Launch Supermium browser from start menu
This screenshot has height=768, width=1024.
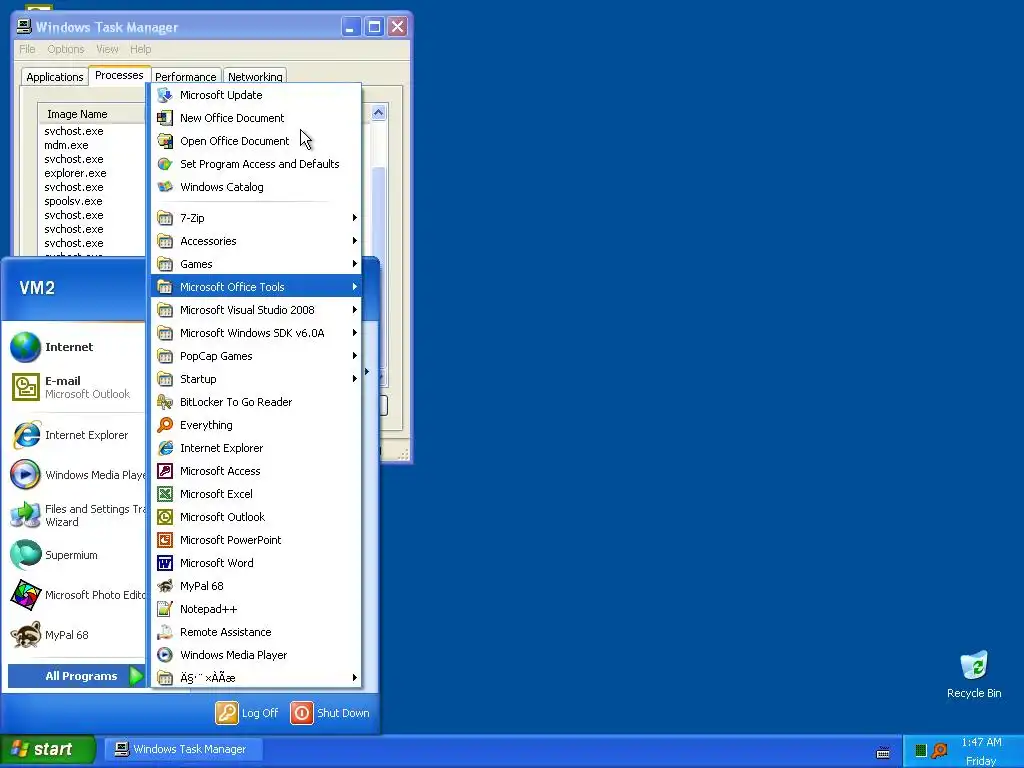[76, 555]
